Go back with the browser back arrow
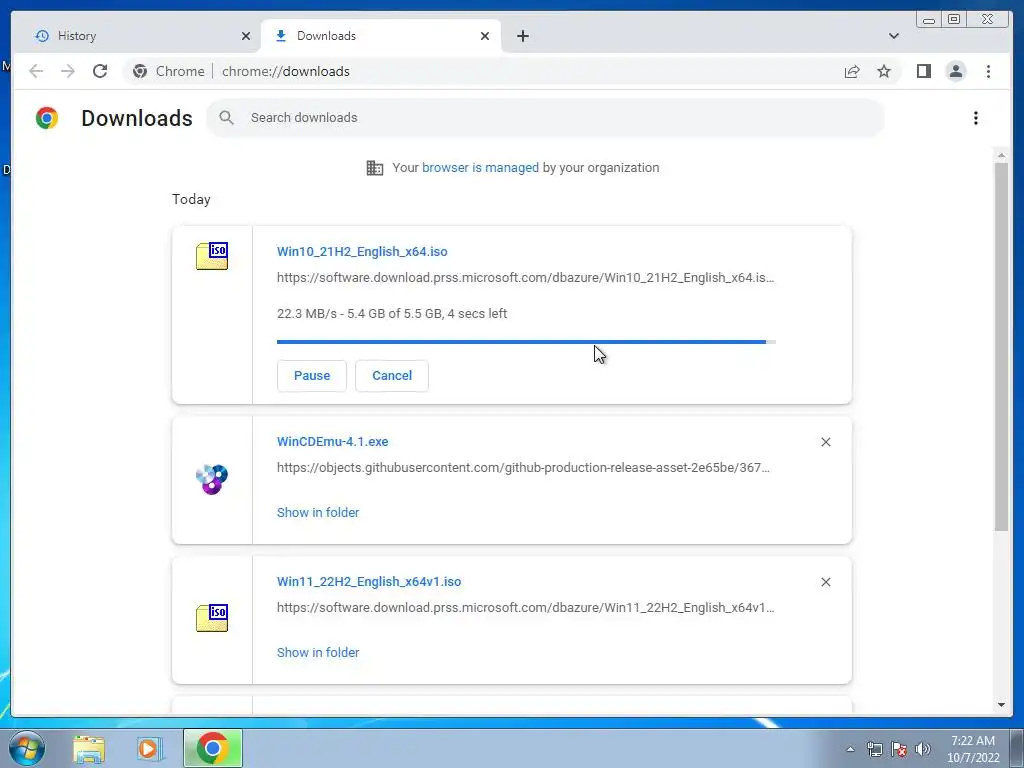The height and width of the screenshot is (768, 1024). coord(36,71)
